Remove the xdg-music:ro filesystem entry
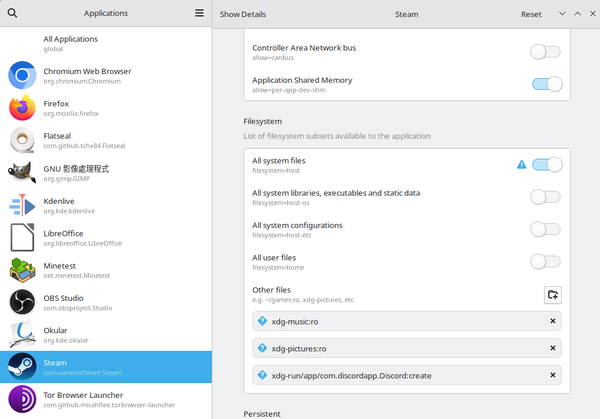 point(552,321)
